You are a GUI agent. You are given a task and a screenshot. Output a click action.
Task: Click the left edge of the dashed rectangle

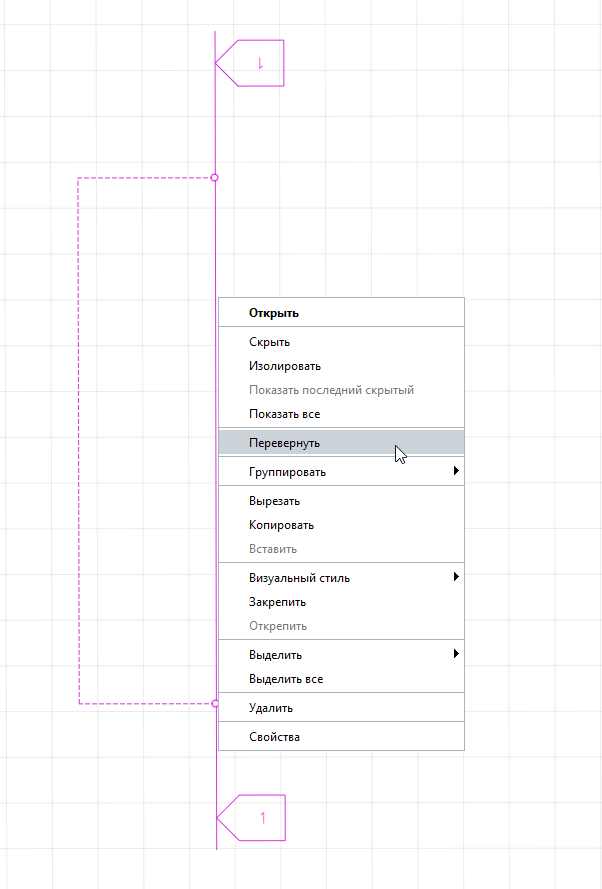tap(79, 440)
